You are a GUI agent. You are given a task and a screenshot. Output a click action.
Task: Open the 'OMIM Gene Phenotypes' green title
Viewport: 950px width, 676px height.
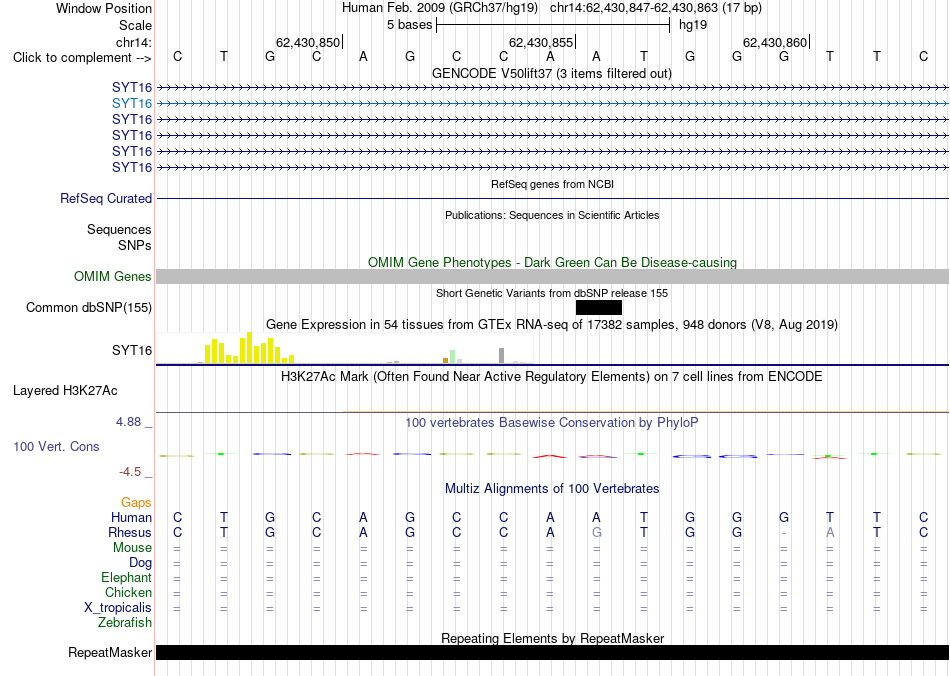(x=552, y=262)
